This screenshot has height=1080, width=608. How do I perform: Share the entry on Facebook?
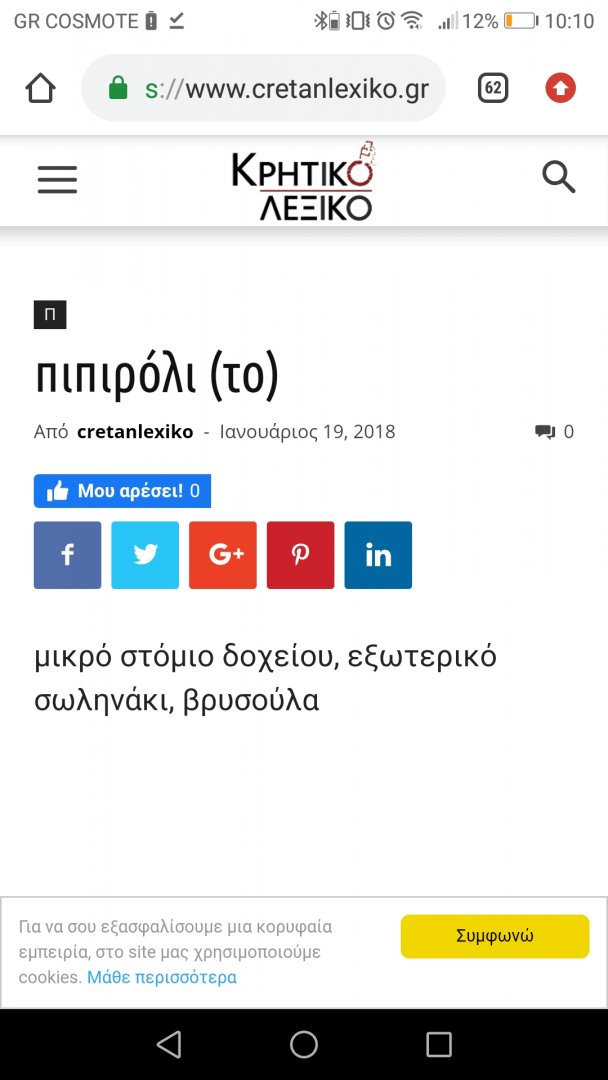click(67, 555)
